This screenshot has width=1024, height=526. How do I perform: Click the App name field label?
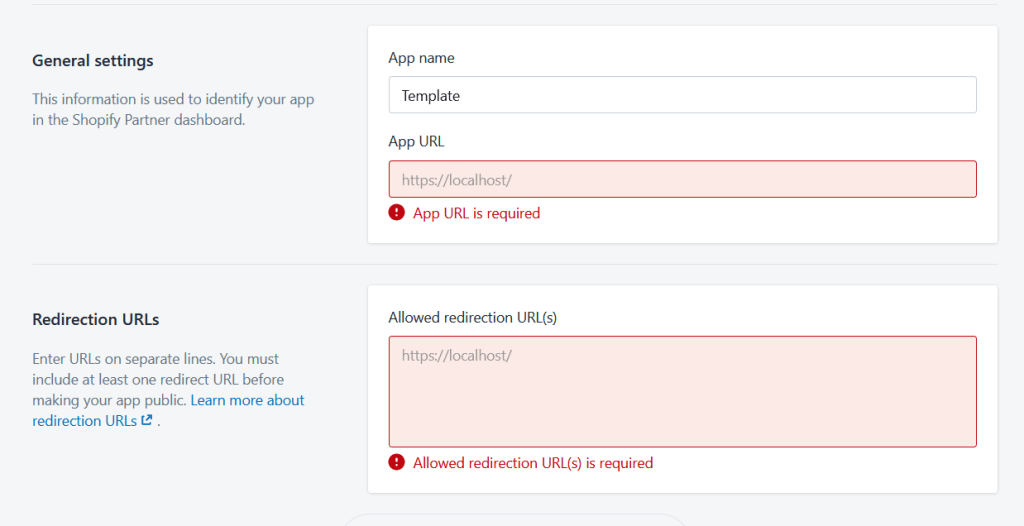tap(421, 58)
